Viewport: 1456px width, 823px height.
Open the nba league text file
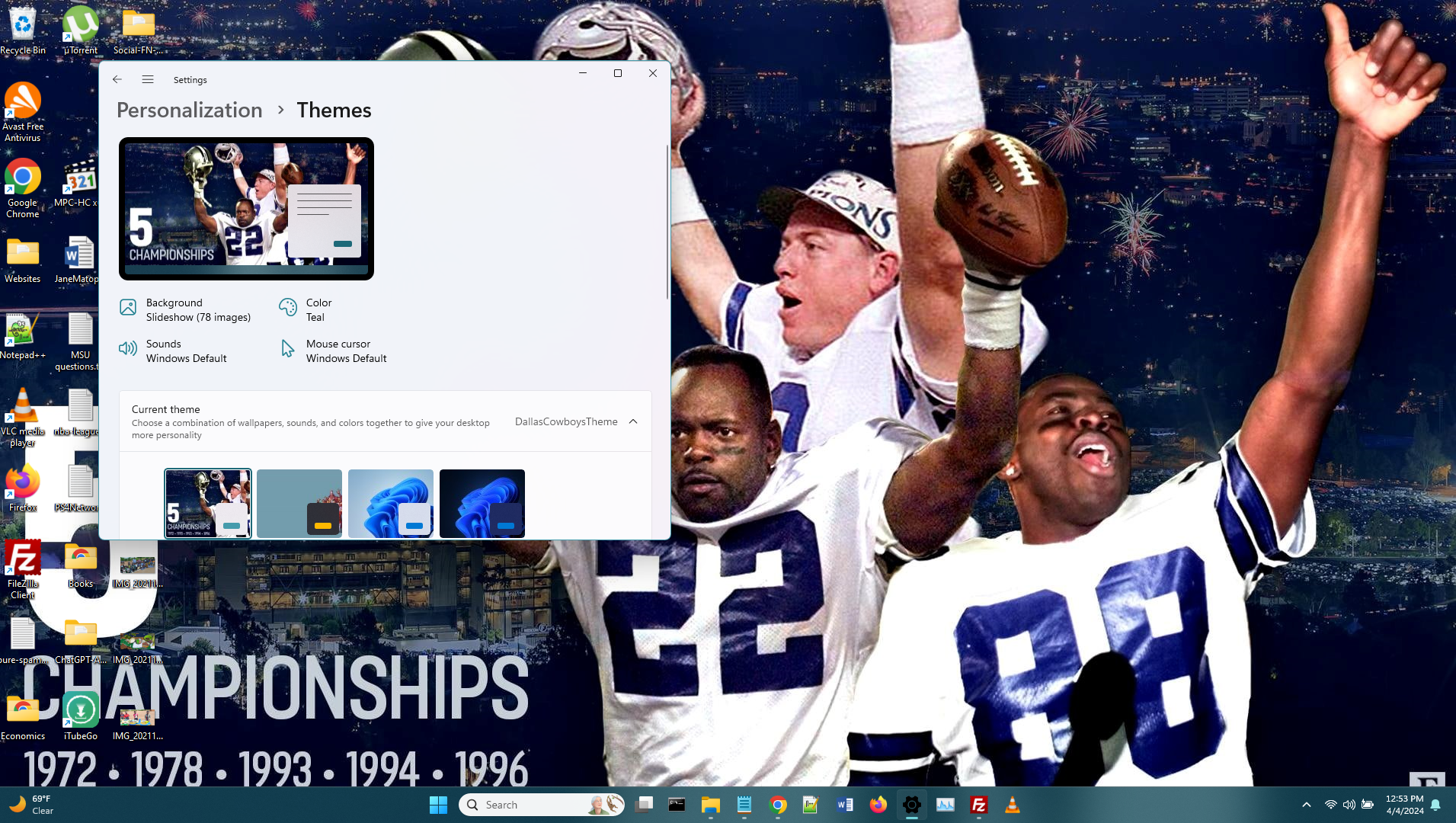tap(78, 411)
